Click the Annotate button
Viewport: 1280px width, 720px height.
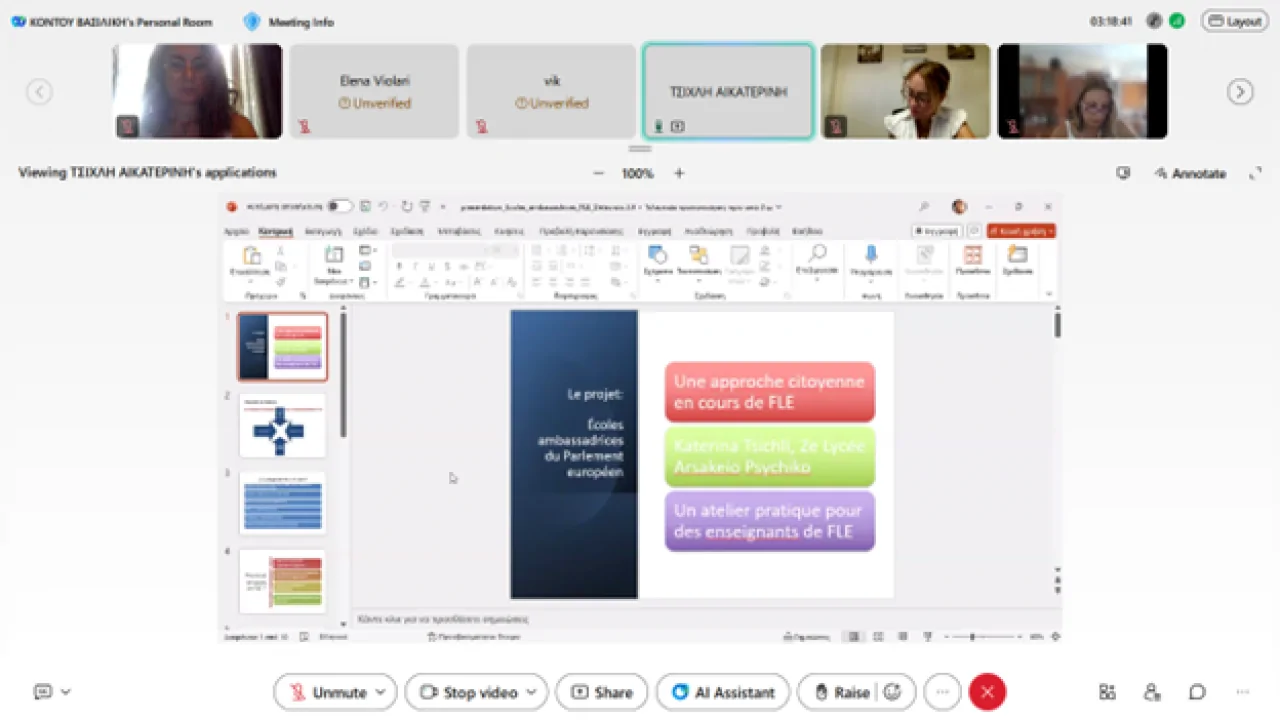tap(1189, 173)
